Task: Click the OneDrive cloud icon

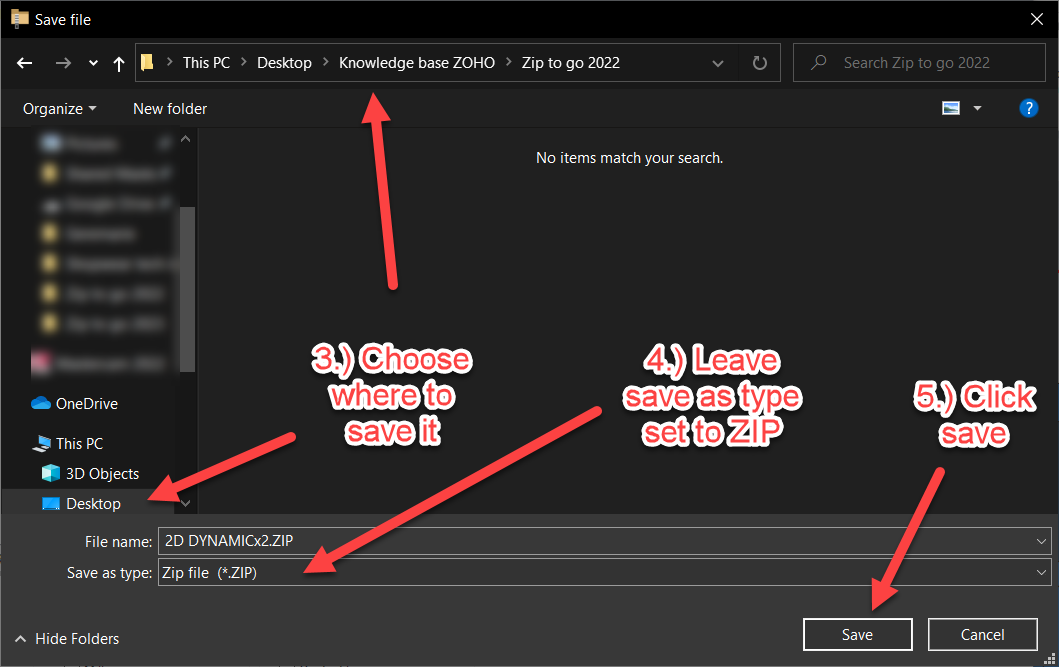Action: (x=41, y=403)
